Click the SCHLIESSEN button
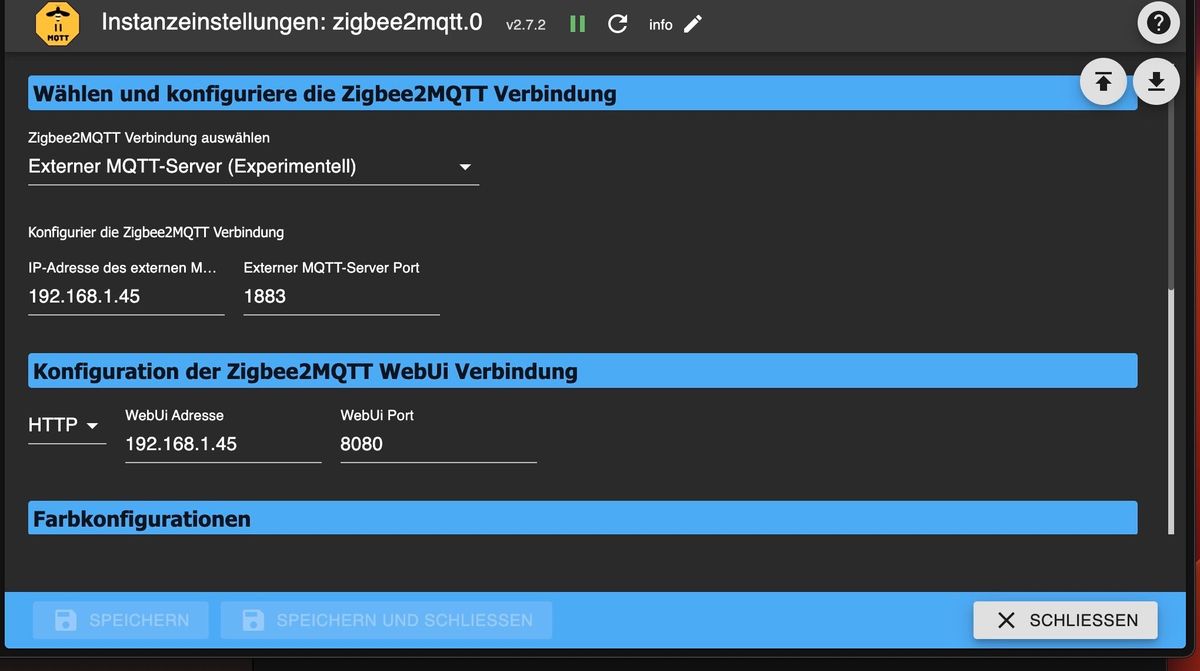1200x671 pixels. 1065,620
